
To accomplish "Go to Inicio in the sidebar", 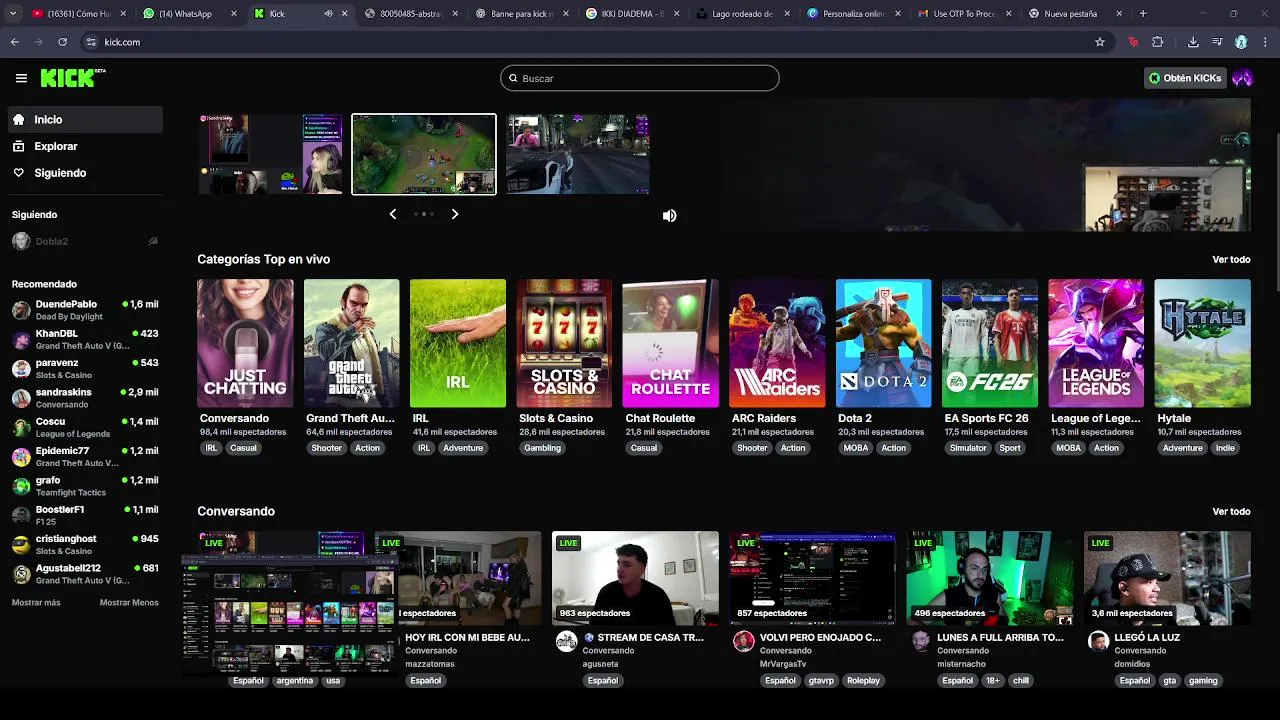I will [85, 119].
